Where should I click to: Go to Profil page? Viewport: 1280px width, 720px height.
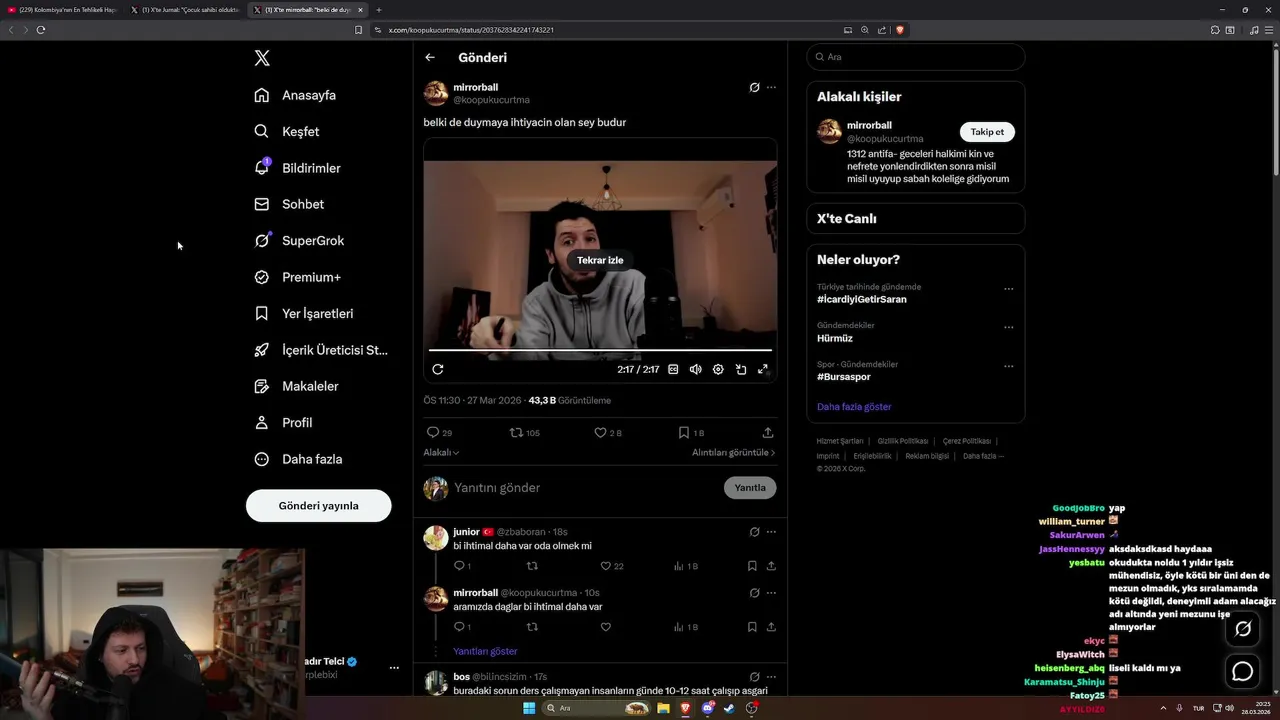pyautogui.click(x=283, y=423)
